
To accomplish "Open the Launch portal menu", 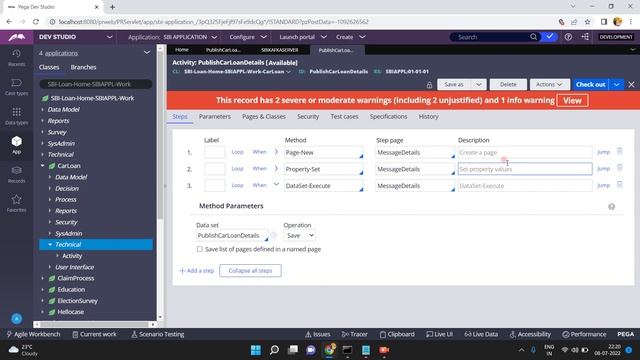I will tap(303, 37).
